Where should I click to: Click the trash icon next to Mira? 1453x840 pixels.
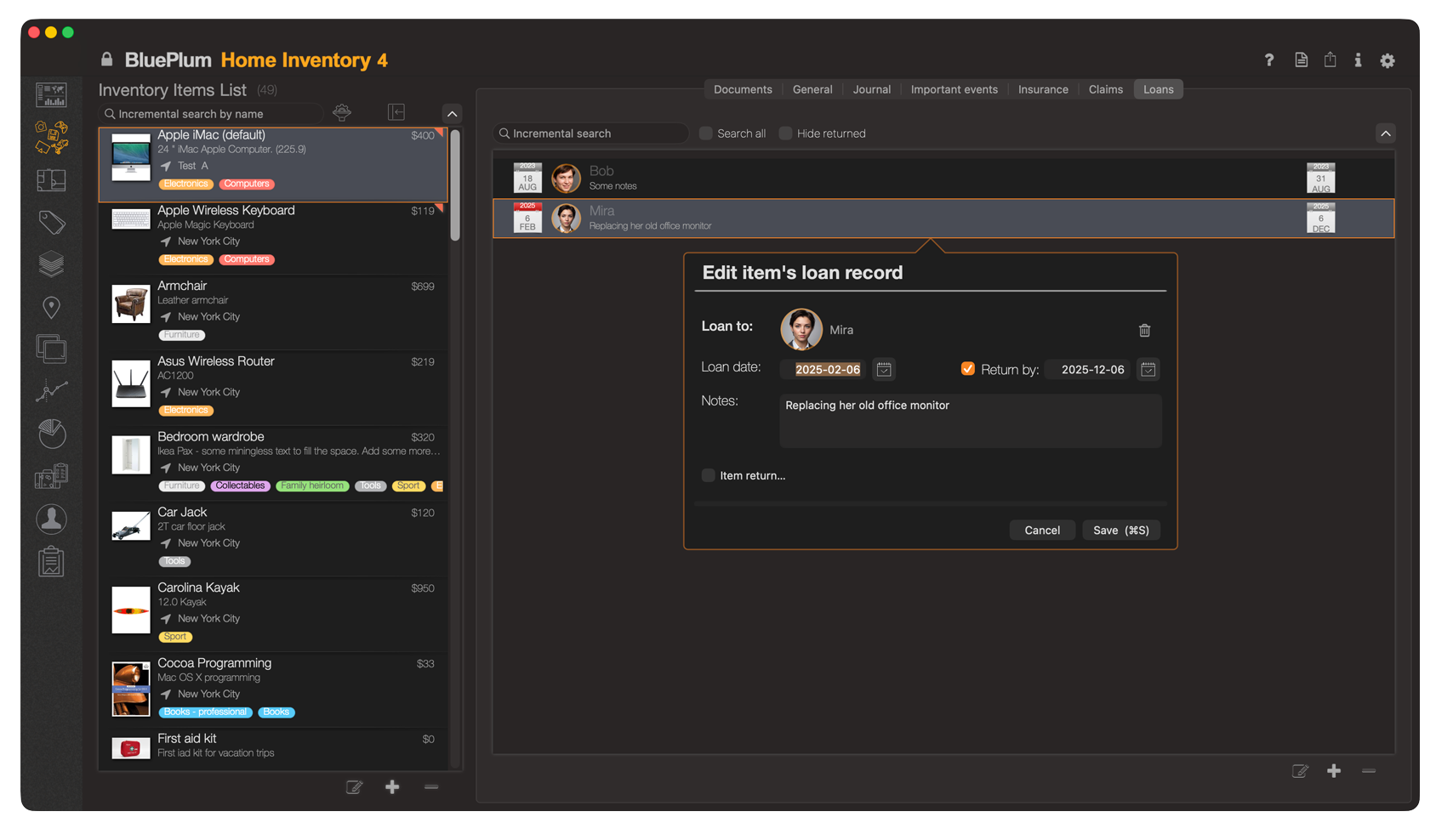(1144, 330)
